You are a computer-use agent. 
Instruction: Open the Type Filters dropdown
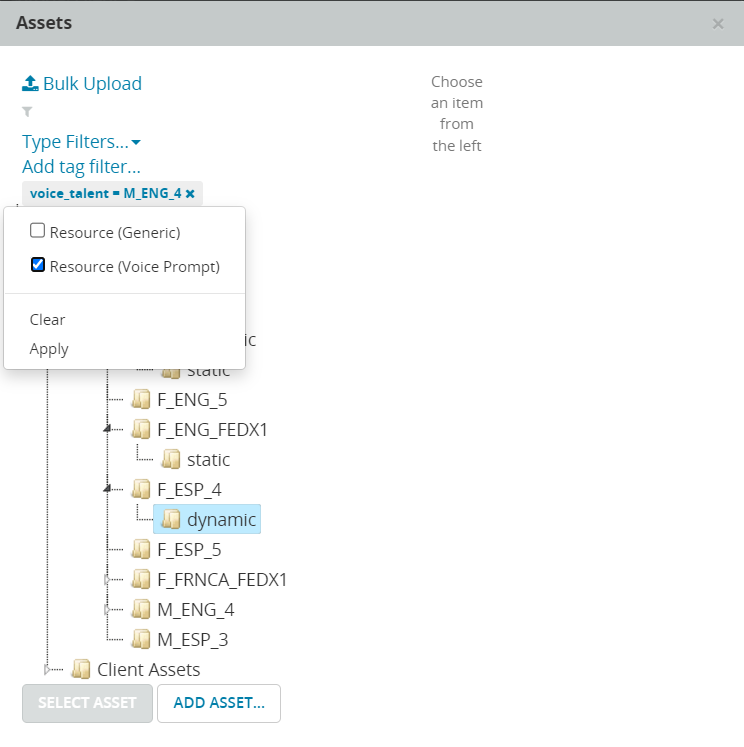pyautogui.click(x=81, y=142)
